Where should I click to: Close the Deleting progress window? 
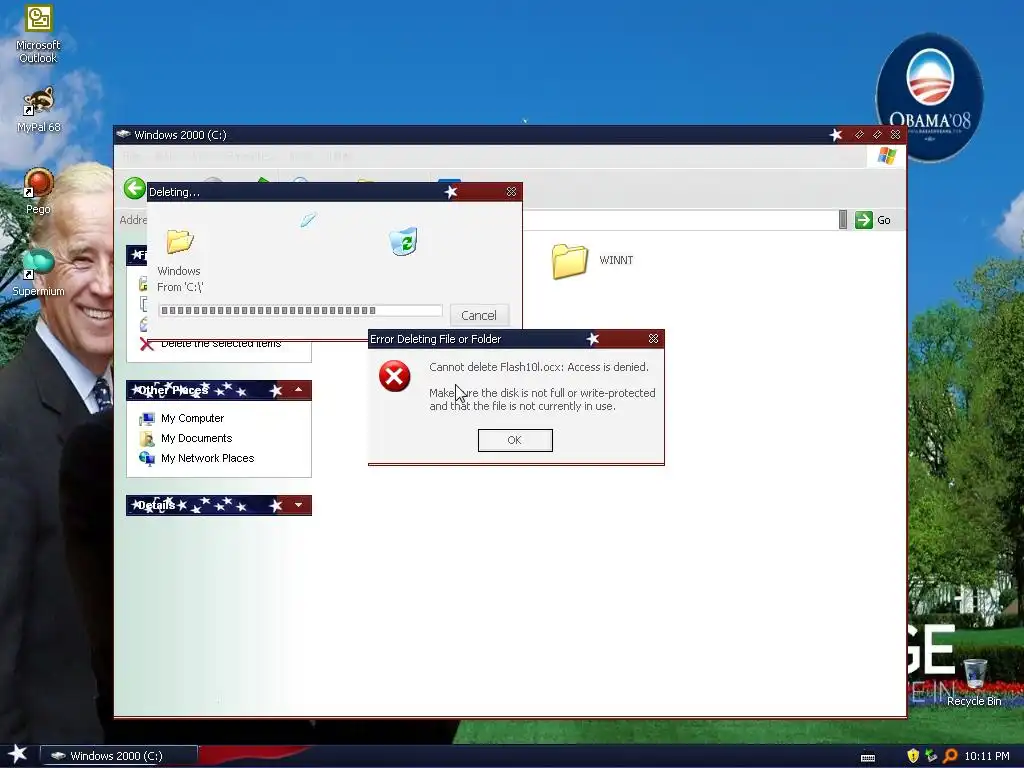(511, 191)
